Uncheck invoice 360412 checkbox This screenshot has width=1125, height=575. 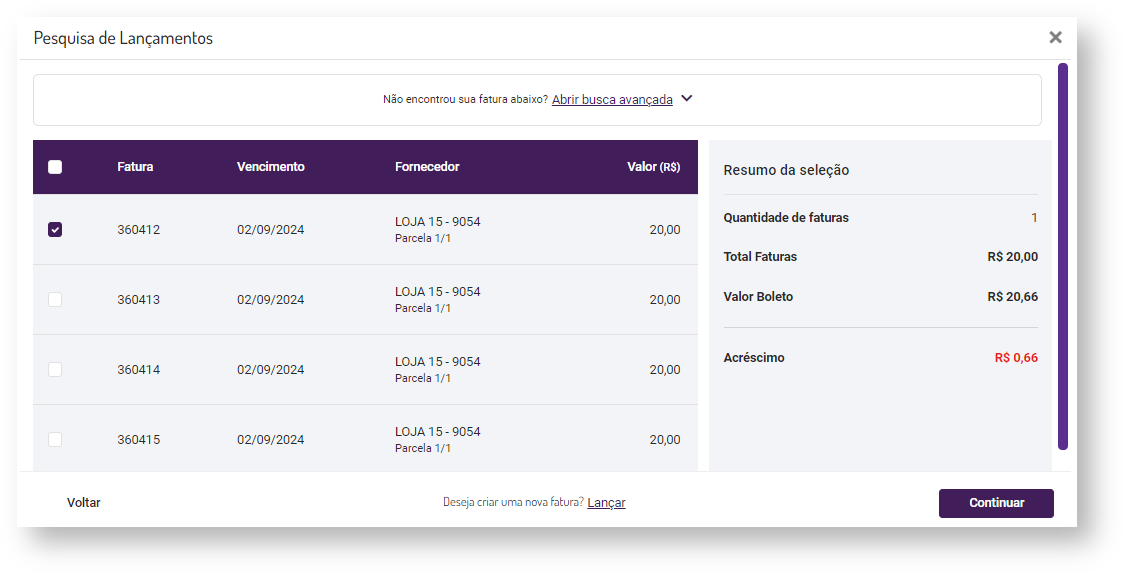55,230
